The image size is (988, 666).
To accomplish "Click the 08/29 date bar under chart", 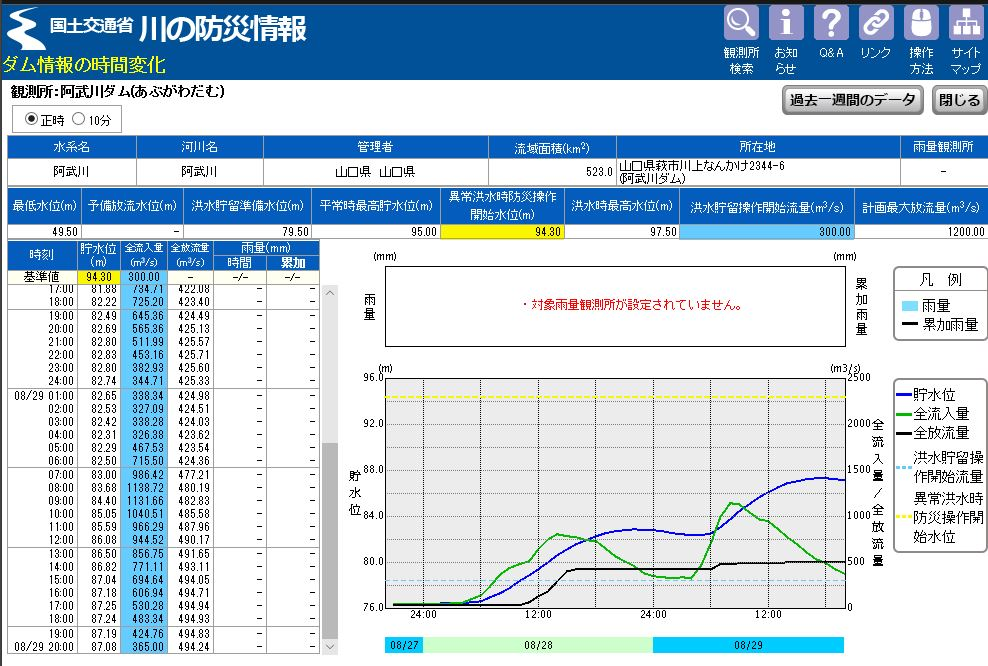I will tap(748, 645).
